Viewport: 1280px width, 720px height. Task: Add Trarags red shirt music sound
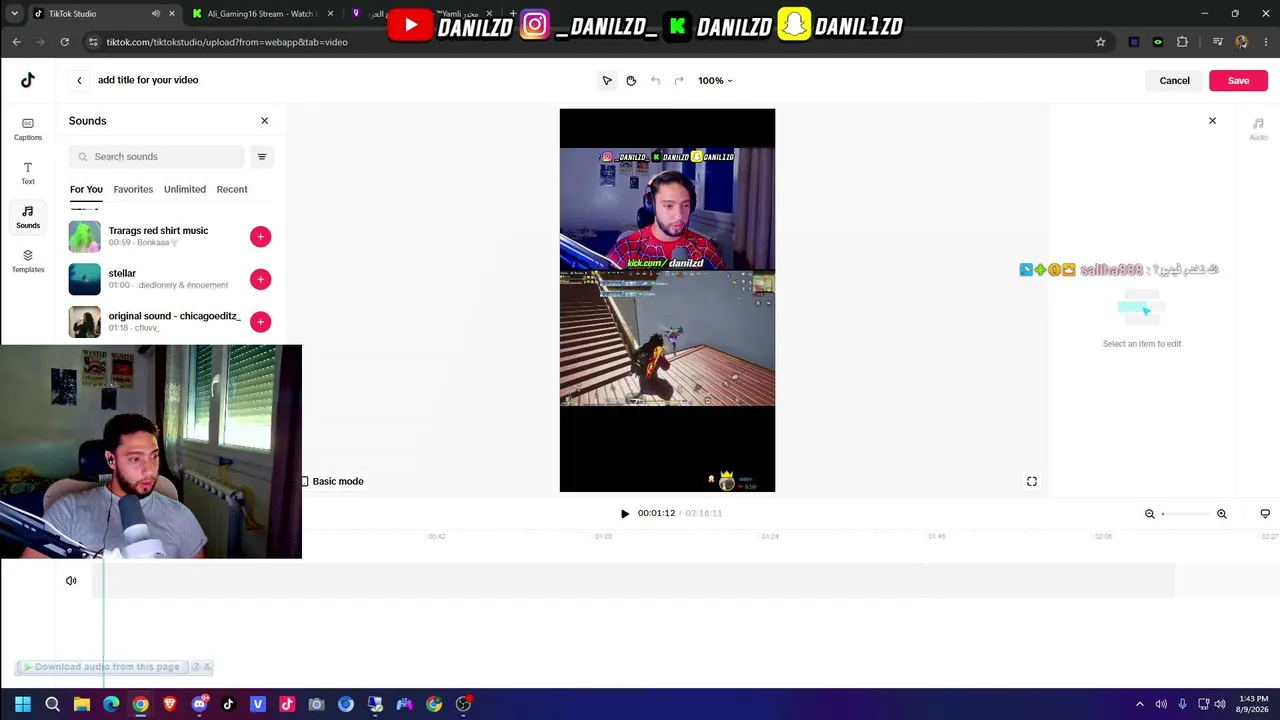pyautogui.click(x=260, y=236)
